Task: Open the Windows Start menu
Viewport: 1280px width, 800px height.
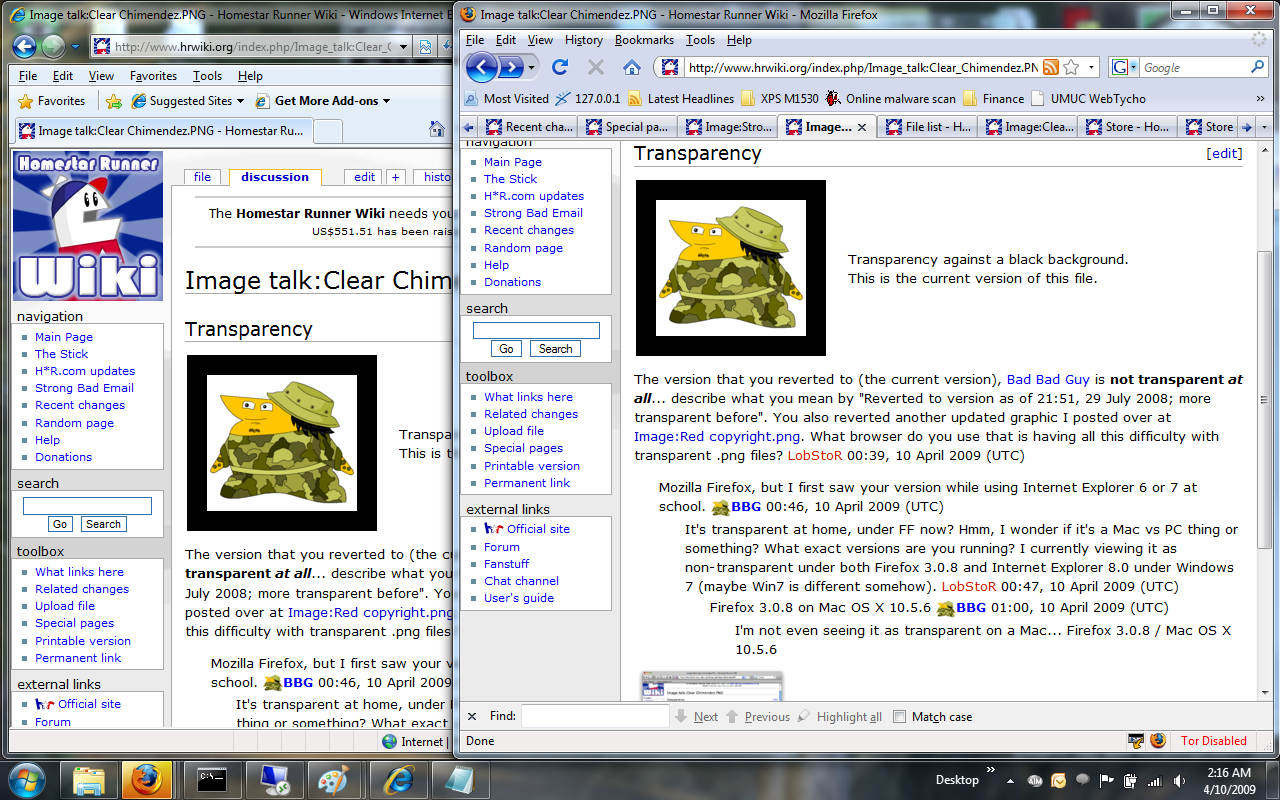Action: pyautogui.click(x=27, y=778)
